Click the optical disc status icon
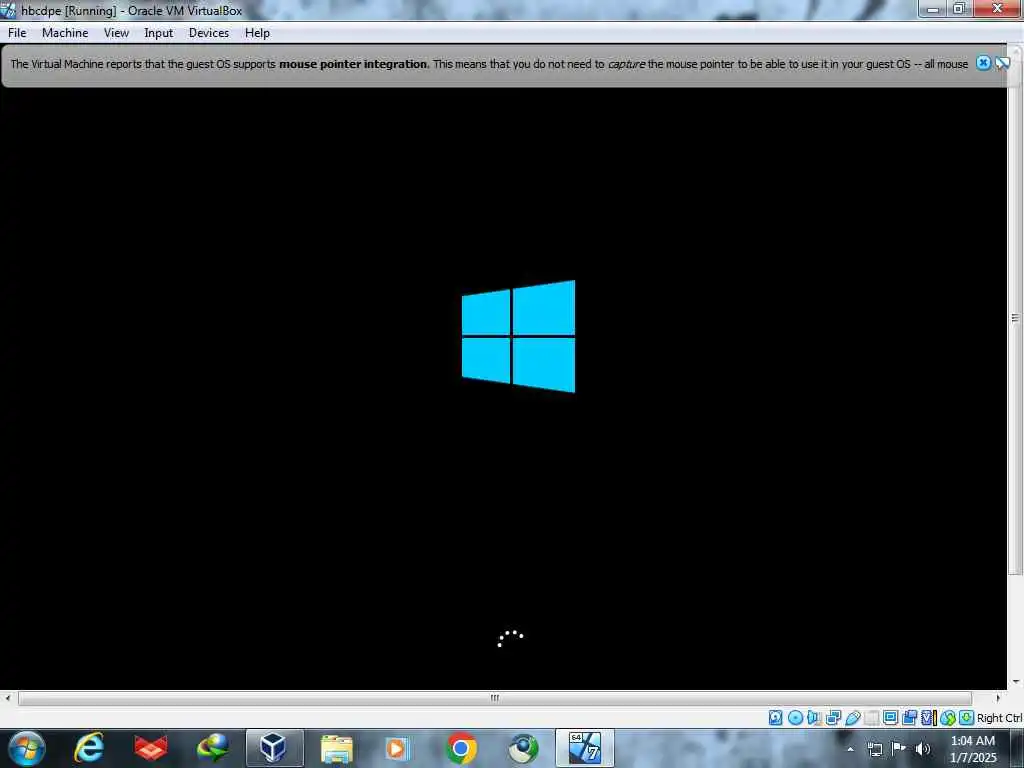Screen dimensions: 1024x768 click(x=795, y=718)
